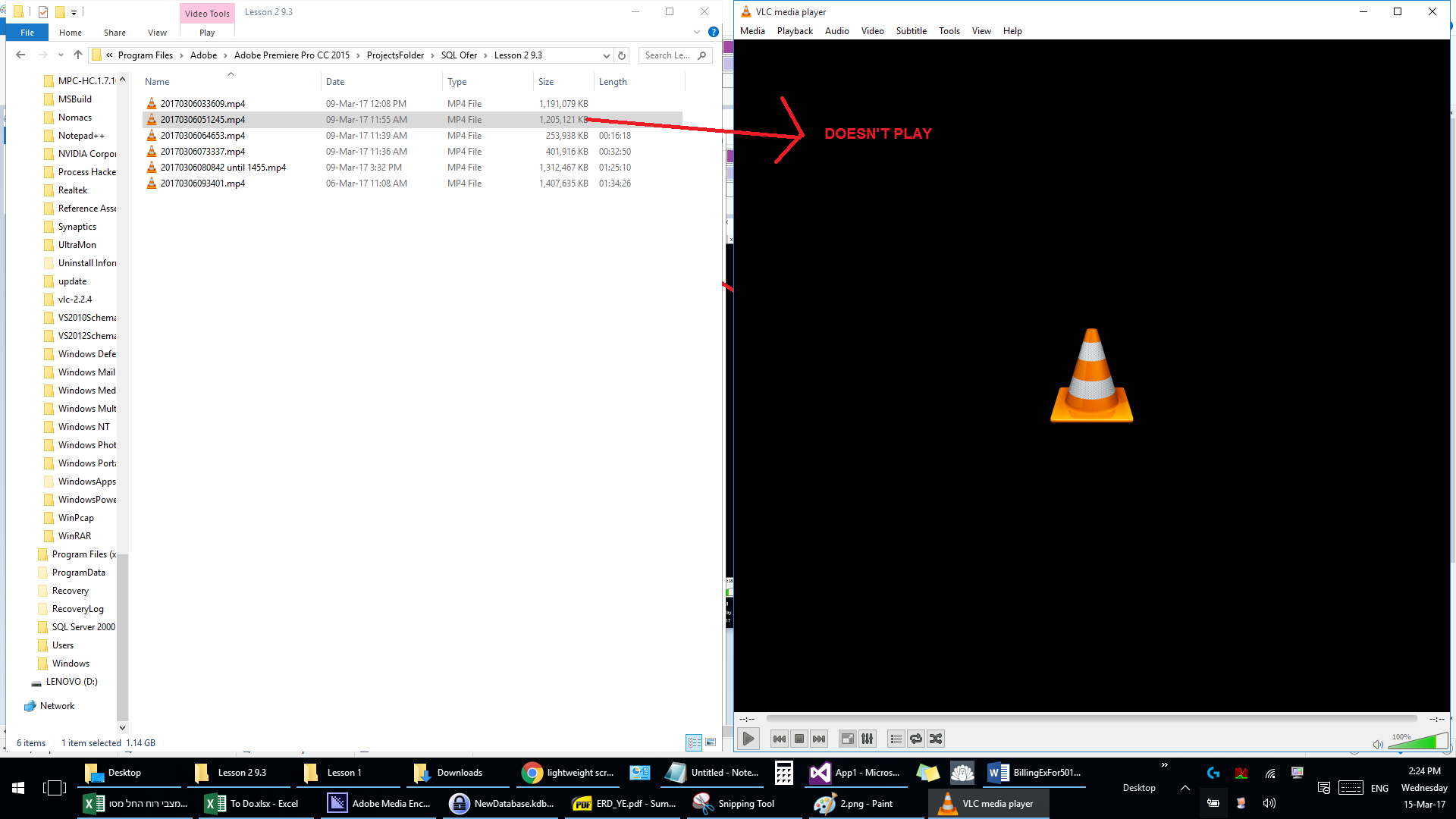The image size is (1456, 819).
Task: Open the Playback menu in VLC
Action: click(x=794, y=31)
